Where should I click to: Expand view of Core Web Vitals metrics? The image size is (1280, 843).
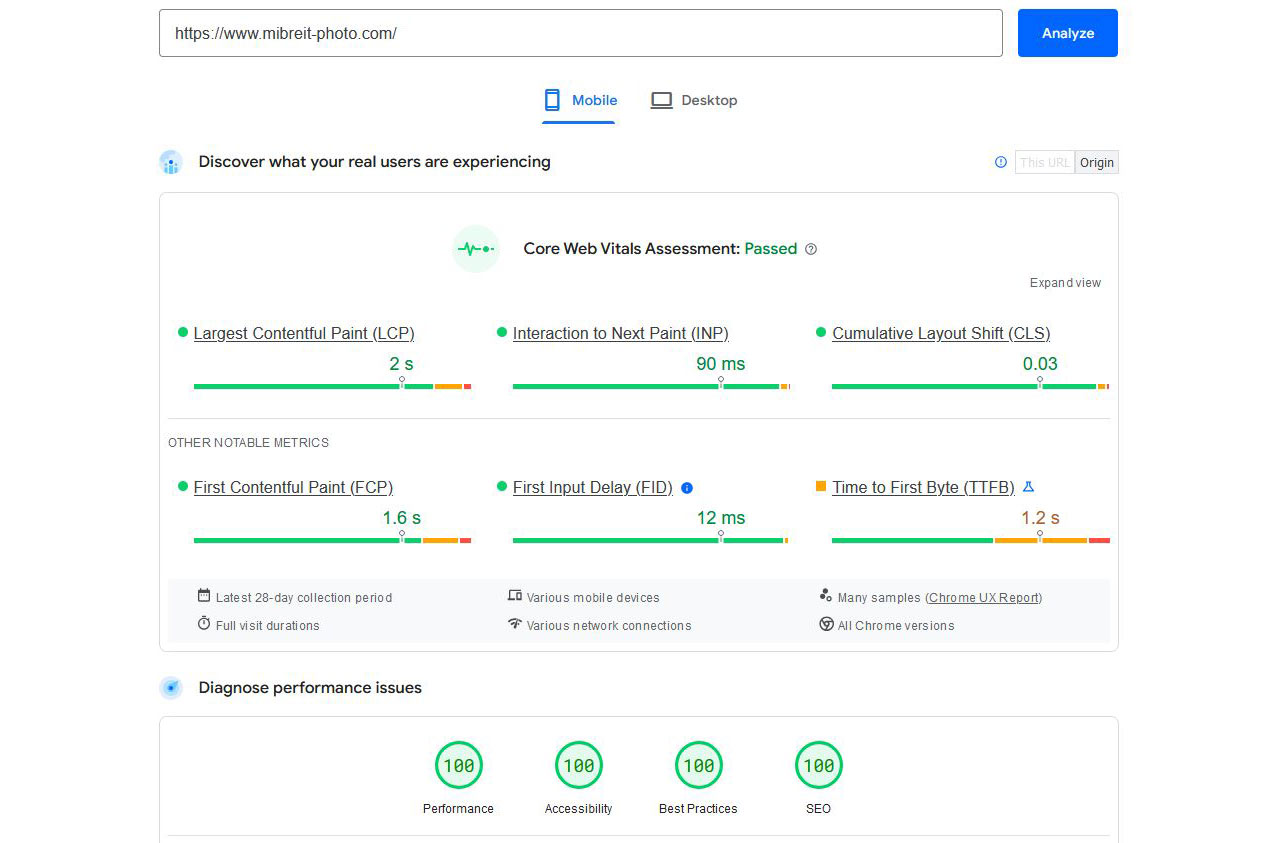[x=1065, y=283]
